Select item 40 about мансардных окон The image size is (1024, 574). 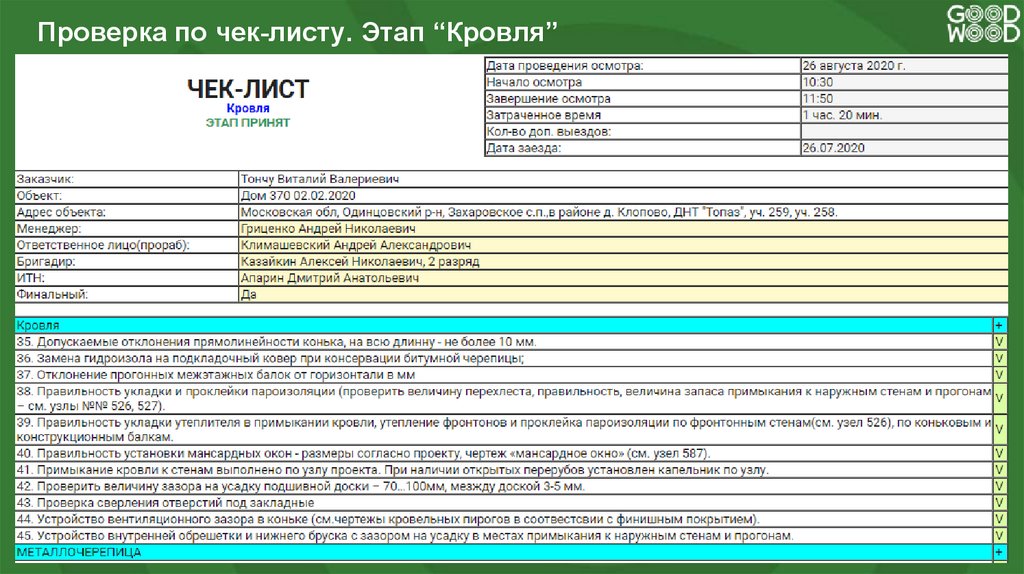point(504,453)
